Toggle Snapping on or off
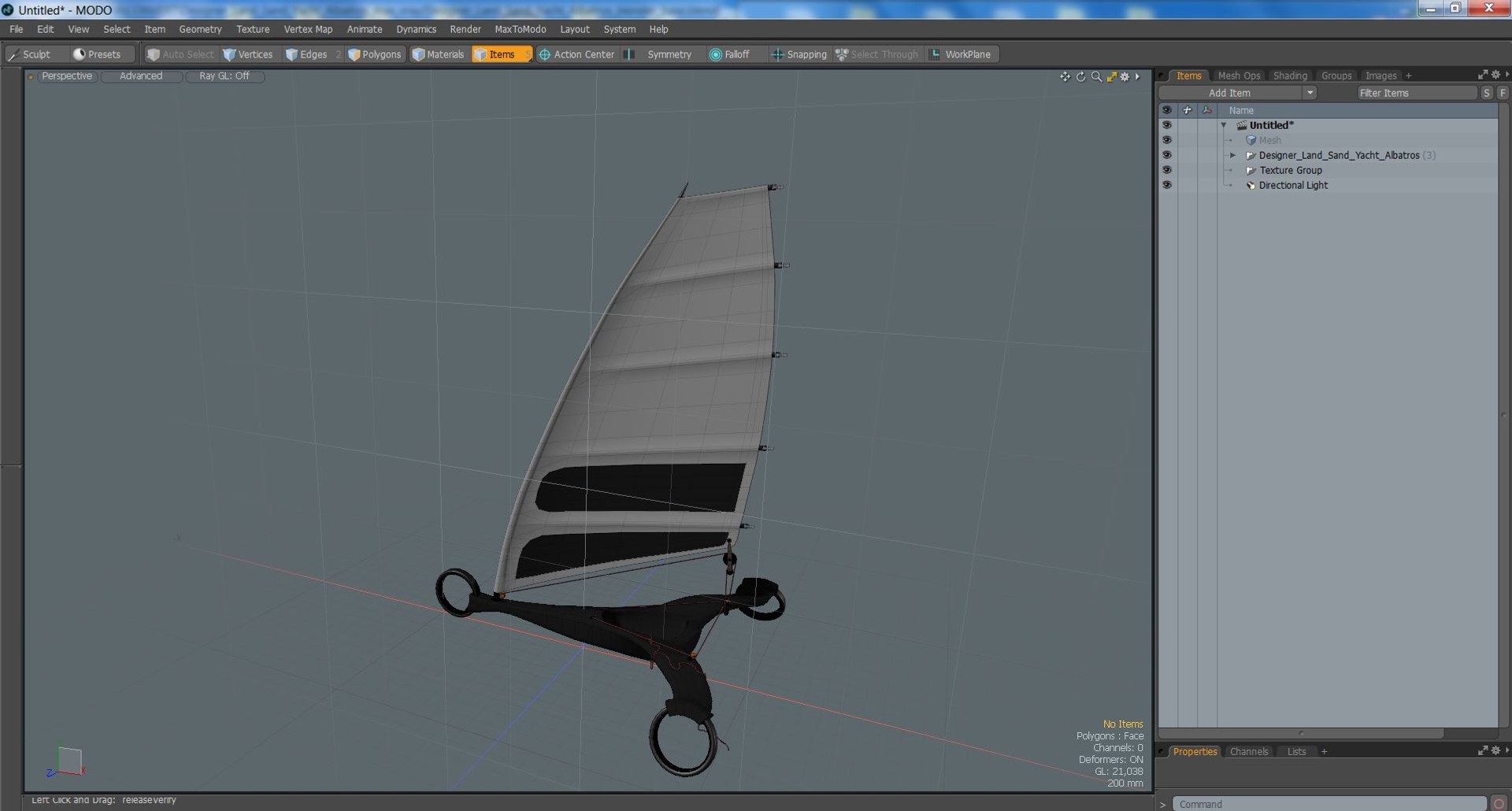Image resolution: width=1512 pixels, height=811 pixels. pos(799,54)
